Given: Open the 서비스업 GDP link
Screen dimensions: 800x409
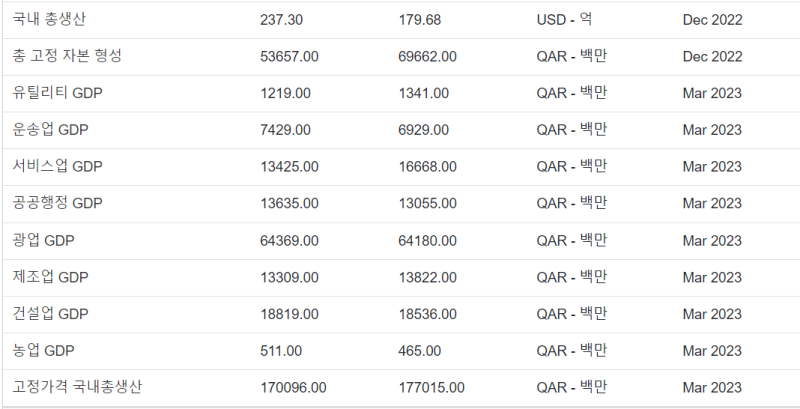Looking at the screenshot, I should tap(58, 167).
